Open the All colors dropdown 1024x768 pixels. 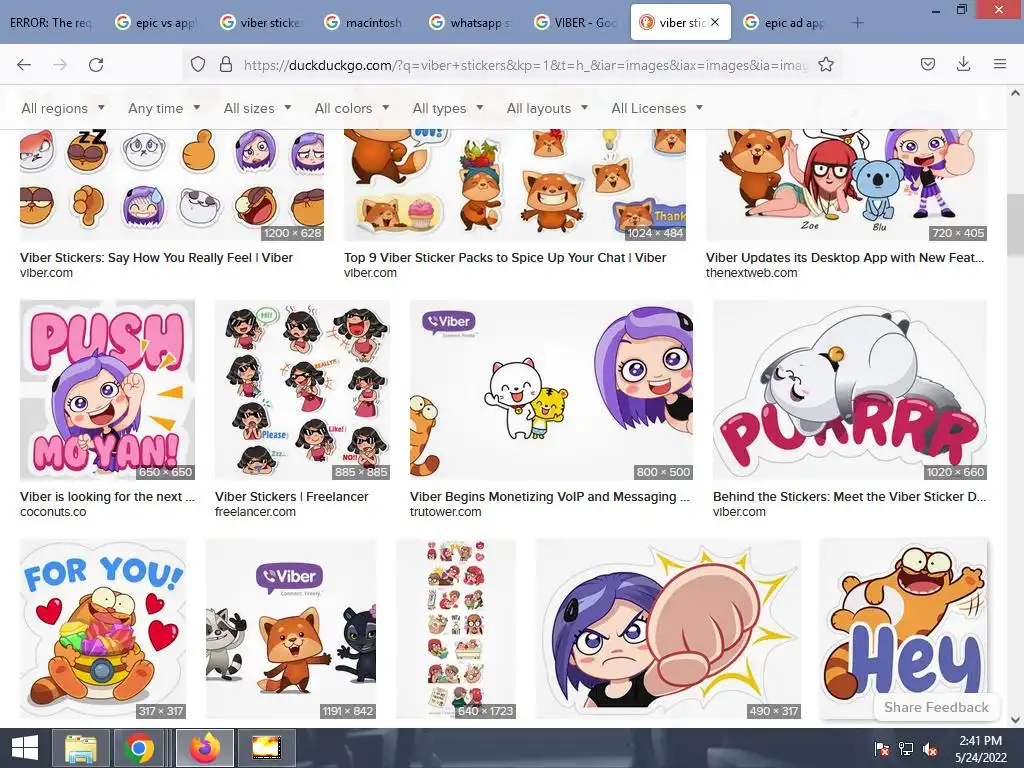(352, 108)
